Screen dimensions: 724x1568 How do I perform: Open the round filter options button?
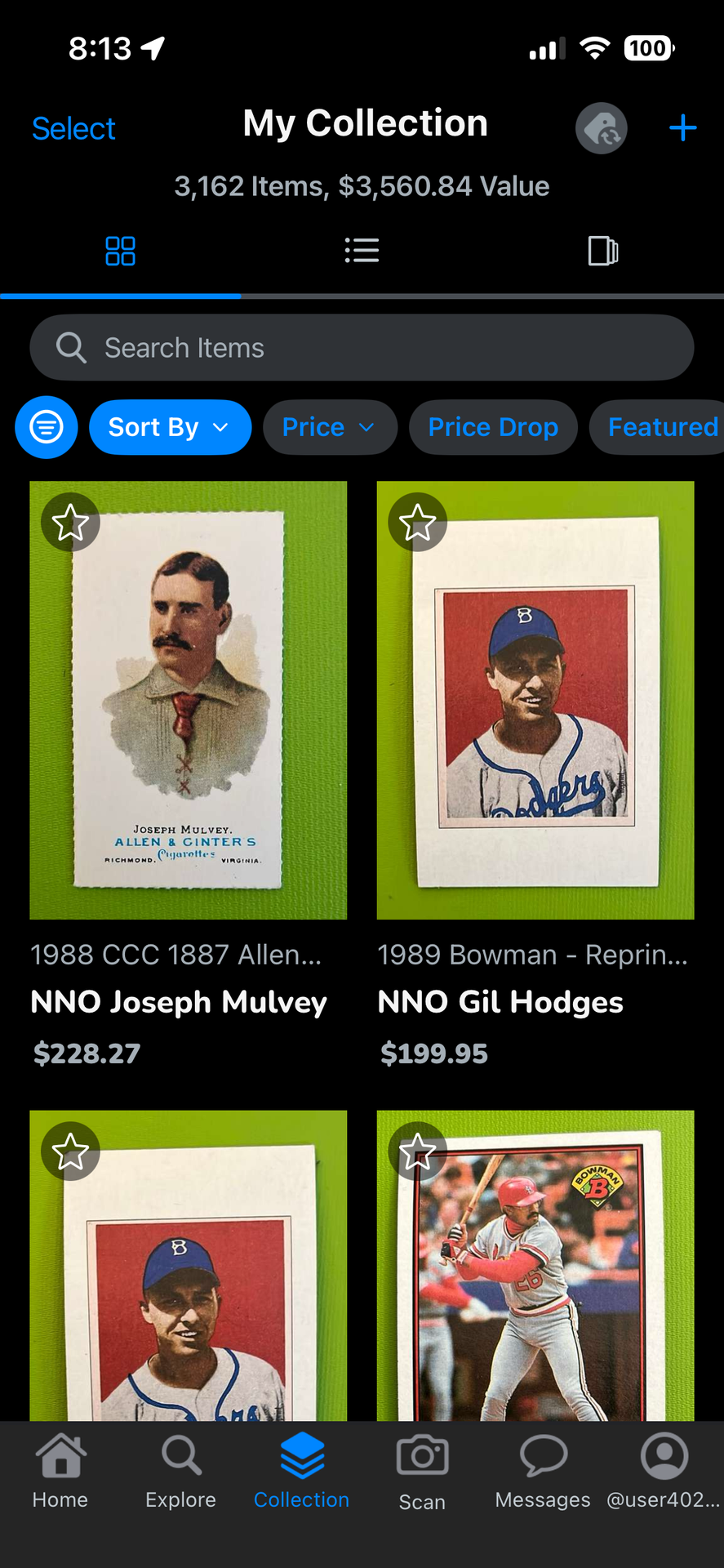pos(47,427)
